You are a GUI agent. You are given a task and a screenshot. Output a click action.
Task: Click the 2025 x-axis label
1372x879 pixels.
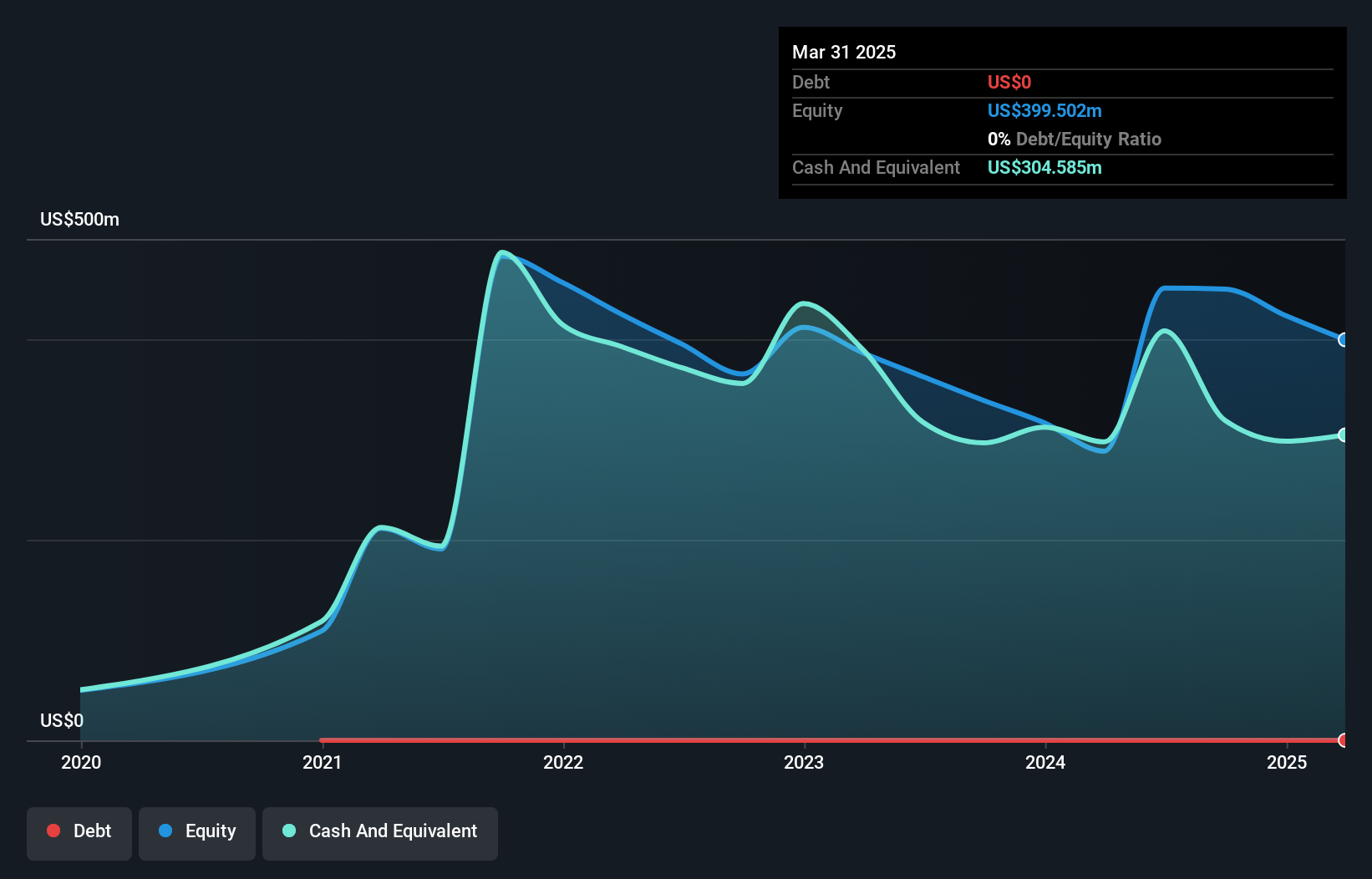click(x=1287, y=762)
